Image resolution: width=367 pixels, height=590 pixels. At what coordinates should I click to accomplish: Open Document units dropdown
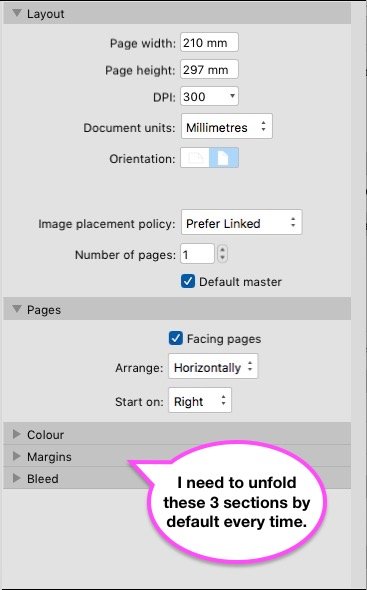point(227,127)
